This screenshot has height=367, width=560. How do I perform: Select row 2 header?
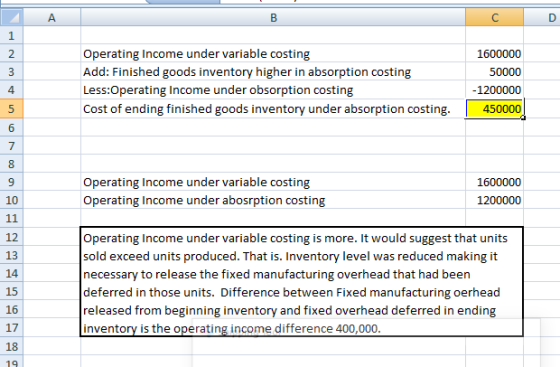click(12, 54)
